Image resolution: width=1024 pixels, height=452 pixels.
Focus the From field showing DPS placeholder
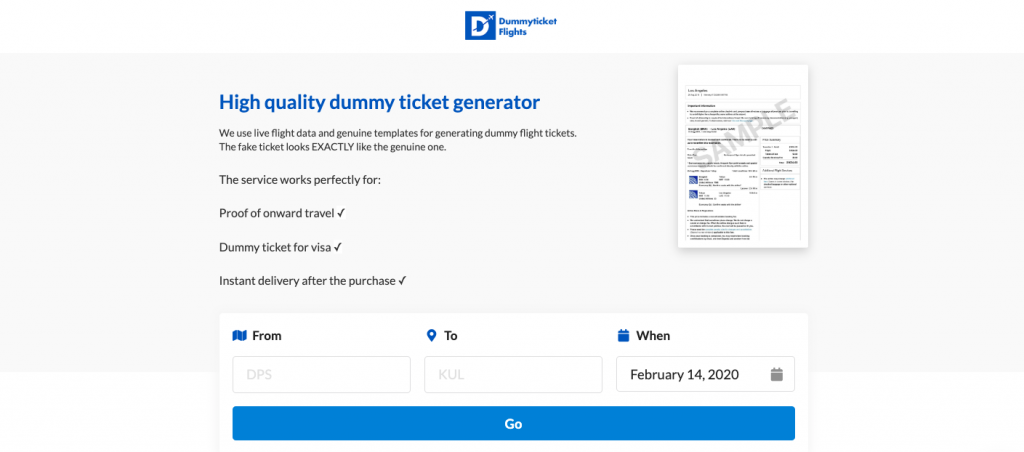[321, 374]
